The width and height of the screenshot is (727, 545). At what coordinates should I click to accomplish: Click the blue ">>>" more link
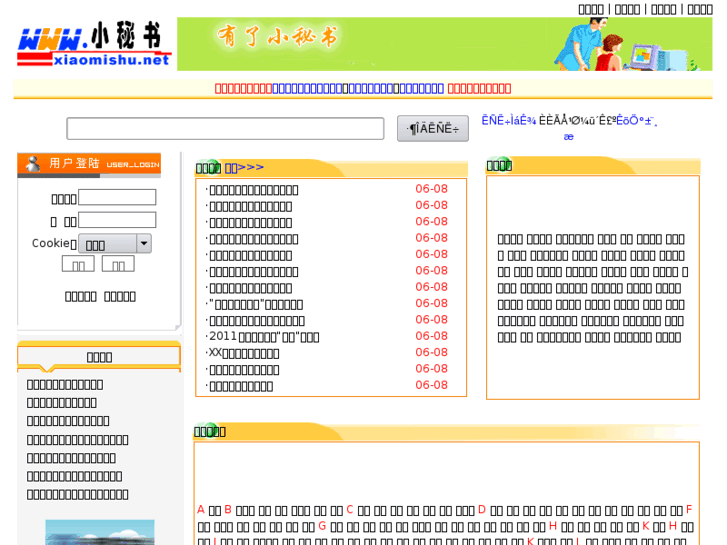tap(244, 167)
